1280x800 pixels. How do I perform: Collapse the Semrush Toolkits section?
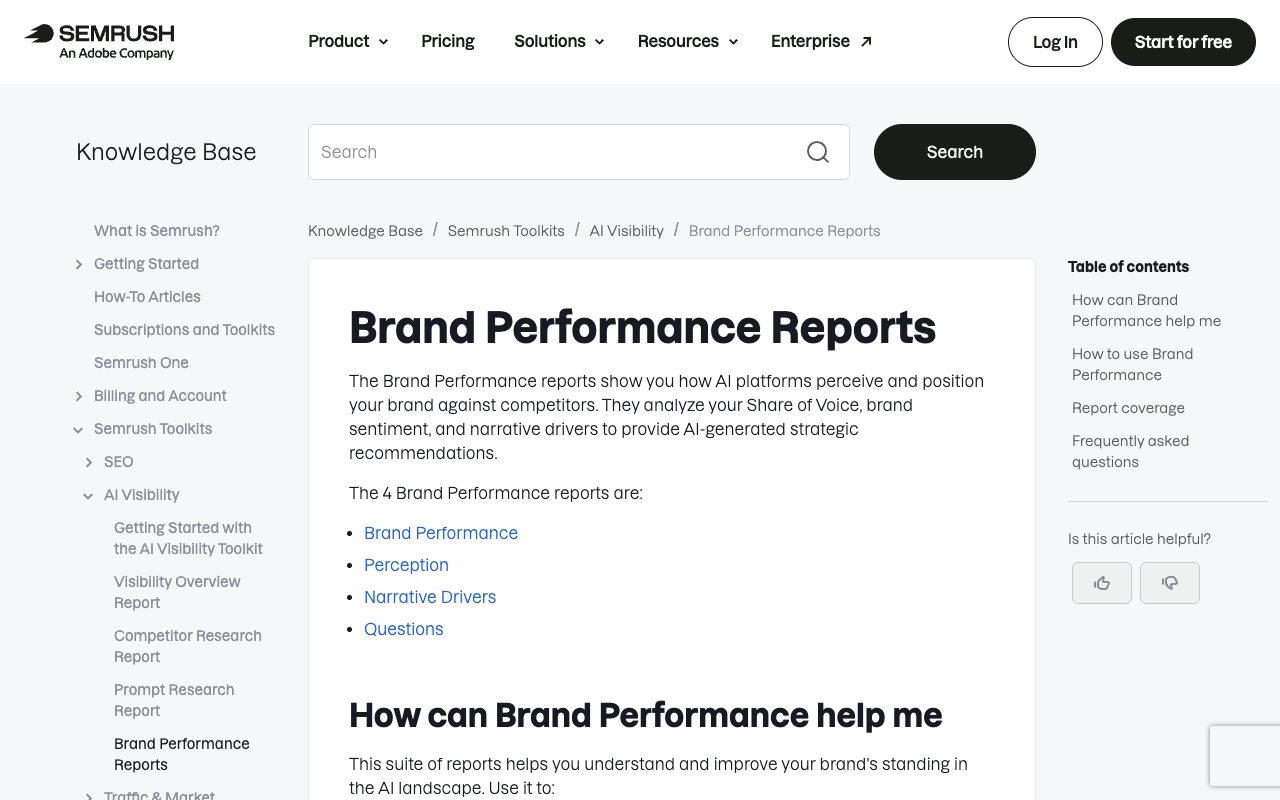(x=79, y=429)
